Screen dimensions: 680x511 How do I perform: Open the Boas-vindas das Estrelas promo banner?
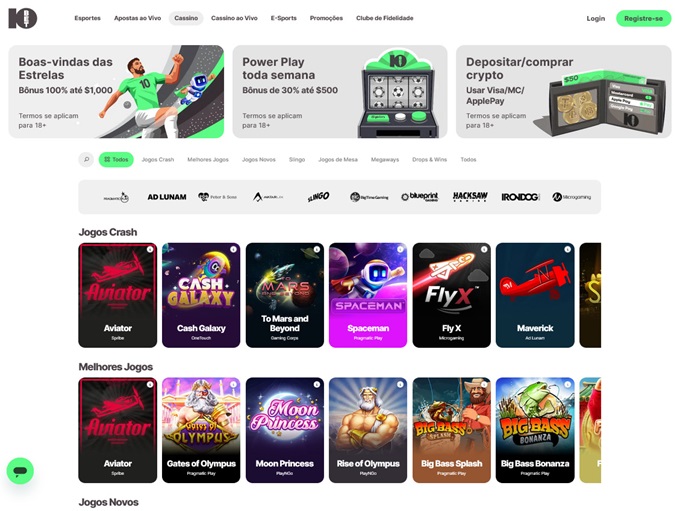[116, 92]
